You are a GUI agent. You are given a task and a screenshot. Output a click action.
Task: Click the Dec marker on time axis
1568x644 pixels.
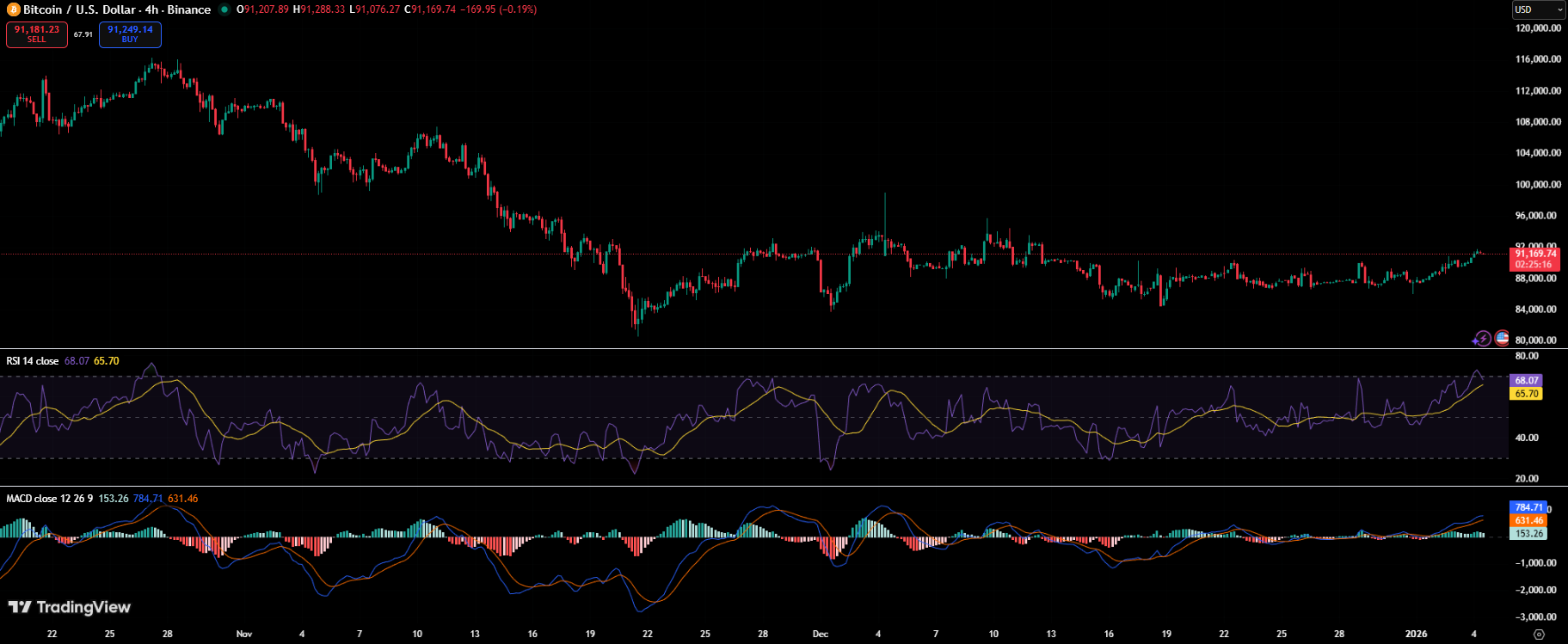point(821,634)
